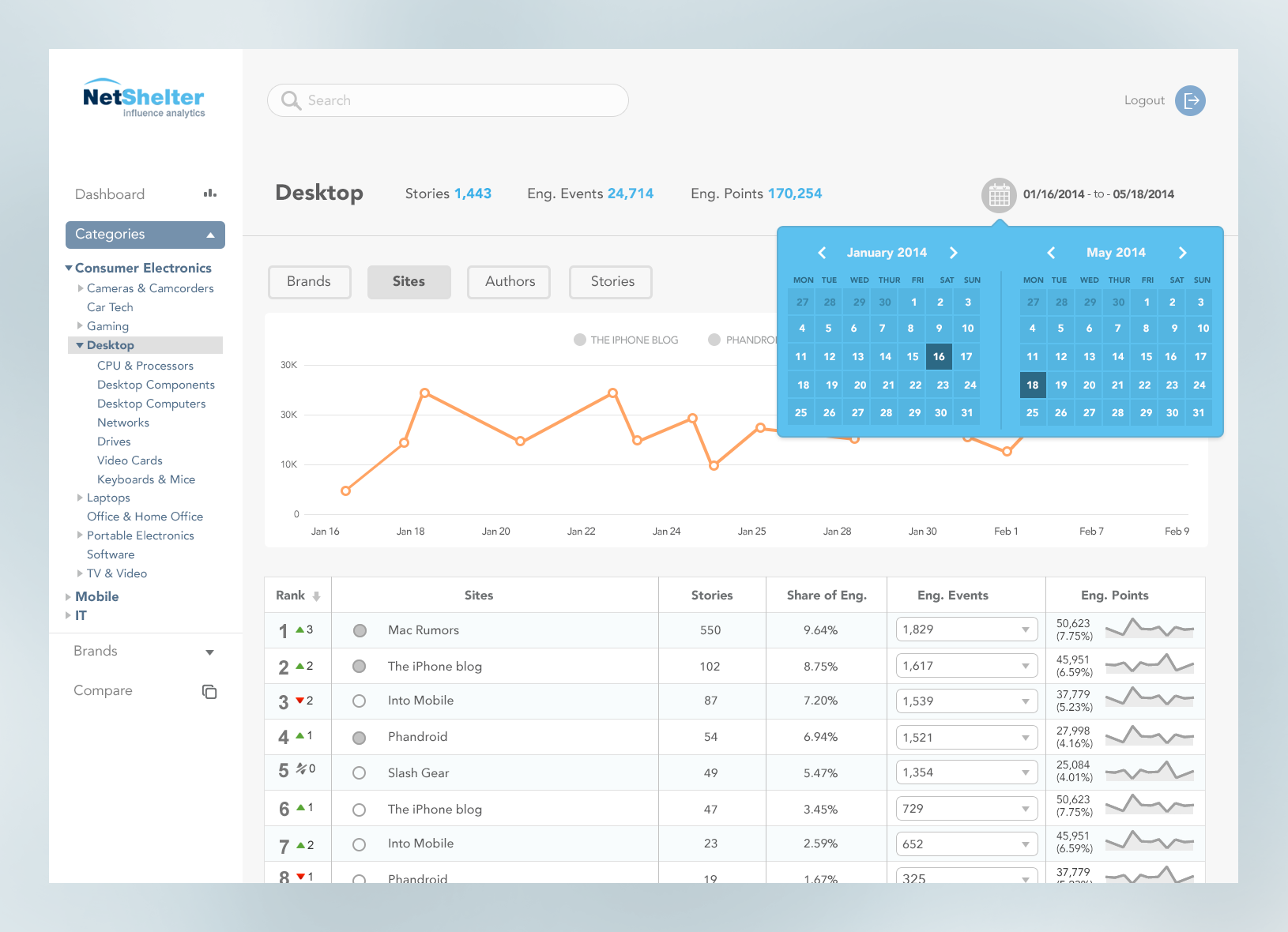Select the Mac Rumors radio button

coord(360,630)
